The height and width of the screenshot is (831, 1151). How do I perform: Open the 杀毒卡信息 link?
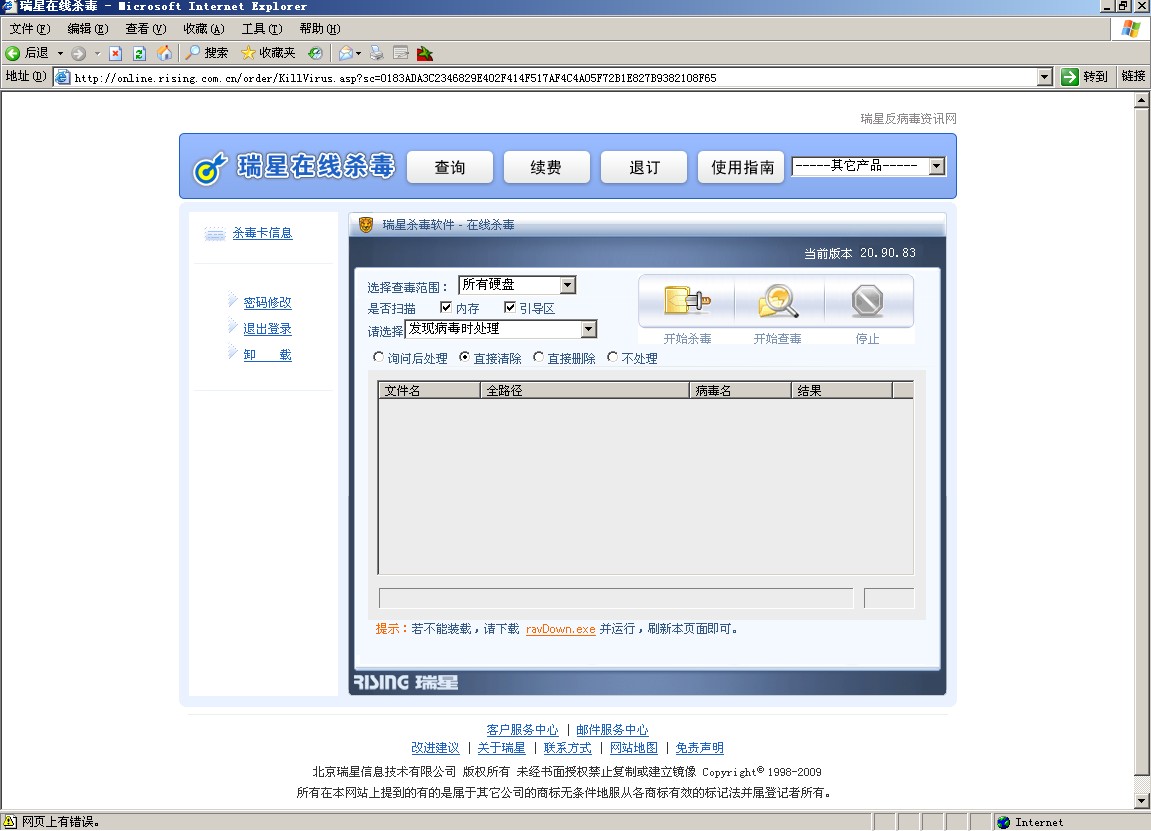click(262, 233)
